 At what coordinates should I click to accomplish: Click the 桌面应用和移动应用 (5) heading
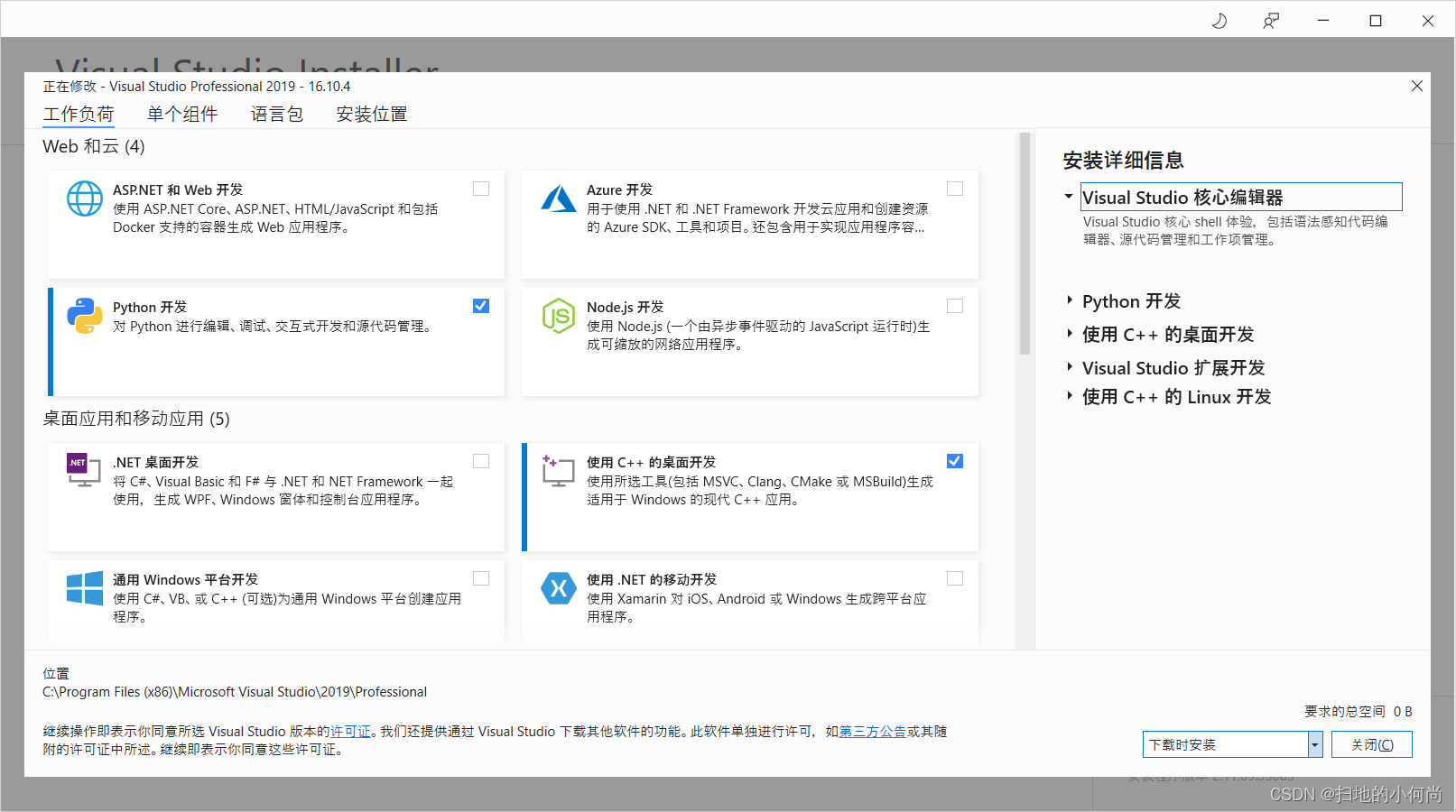coord(136,419)
